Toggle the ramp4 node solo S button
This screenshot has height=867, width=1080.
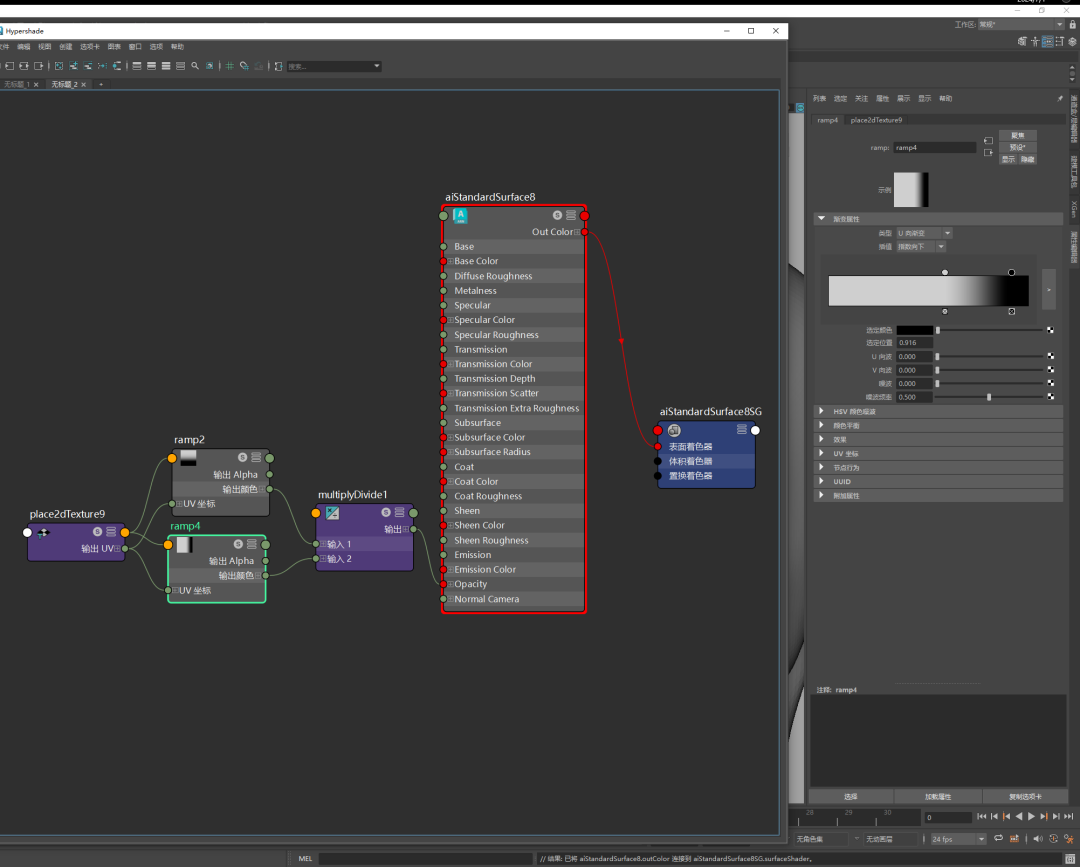point(238,544)
